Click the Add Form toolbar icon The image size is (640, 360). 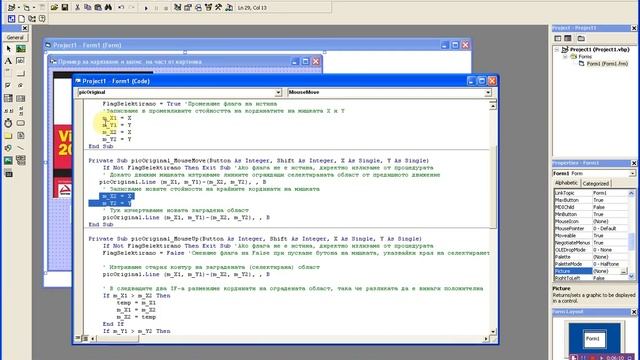pos(27,7)
